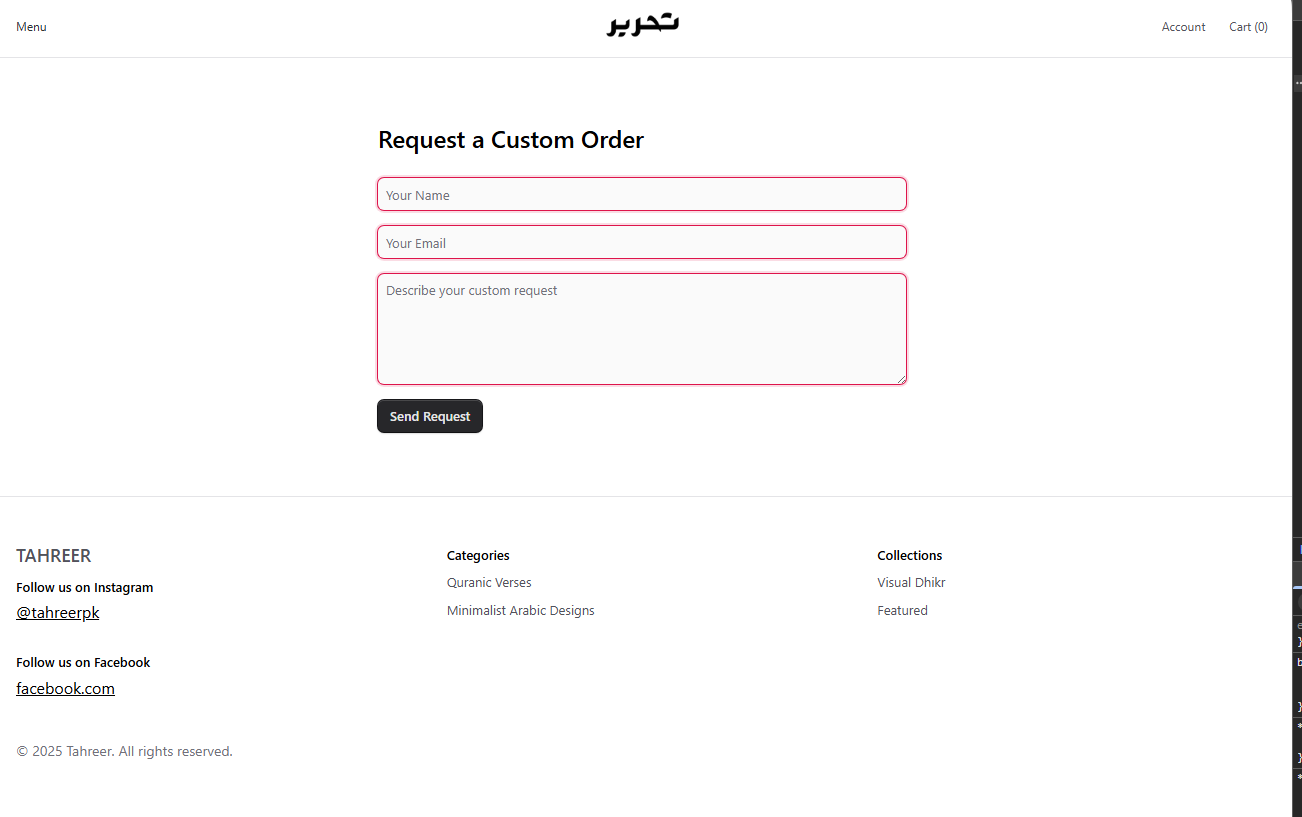The image size is (1302, 817).
Task: Click the Your Name input field
Action: [x=641, y=194]
